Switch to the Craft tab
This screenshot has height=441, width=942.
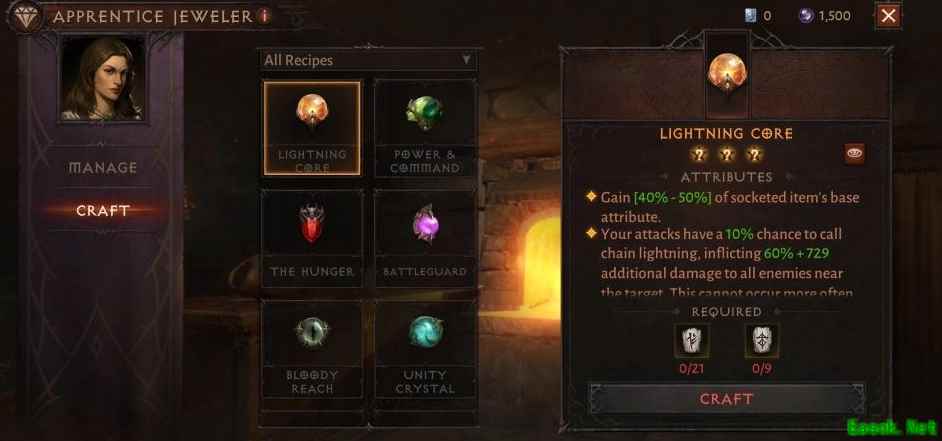(103, 211)
